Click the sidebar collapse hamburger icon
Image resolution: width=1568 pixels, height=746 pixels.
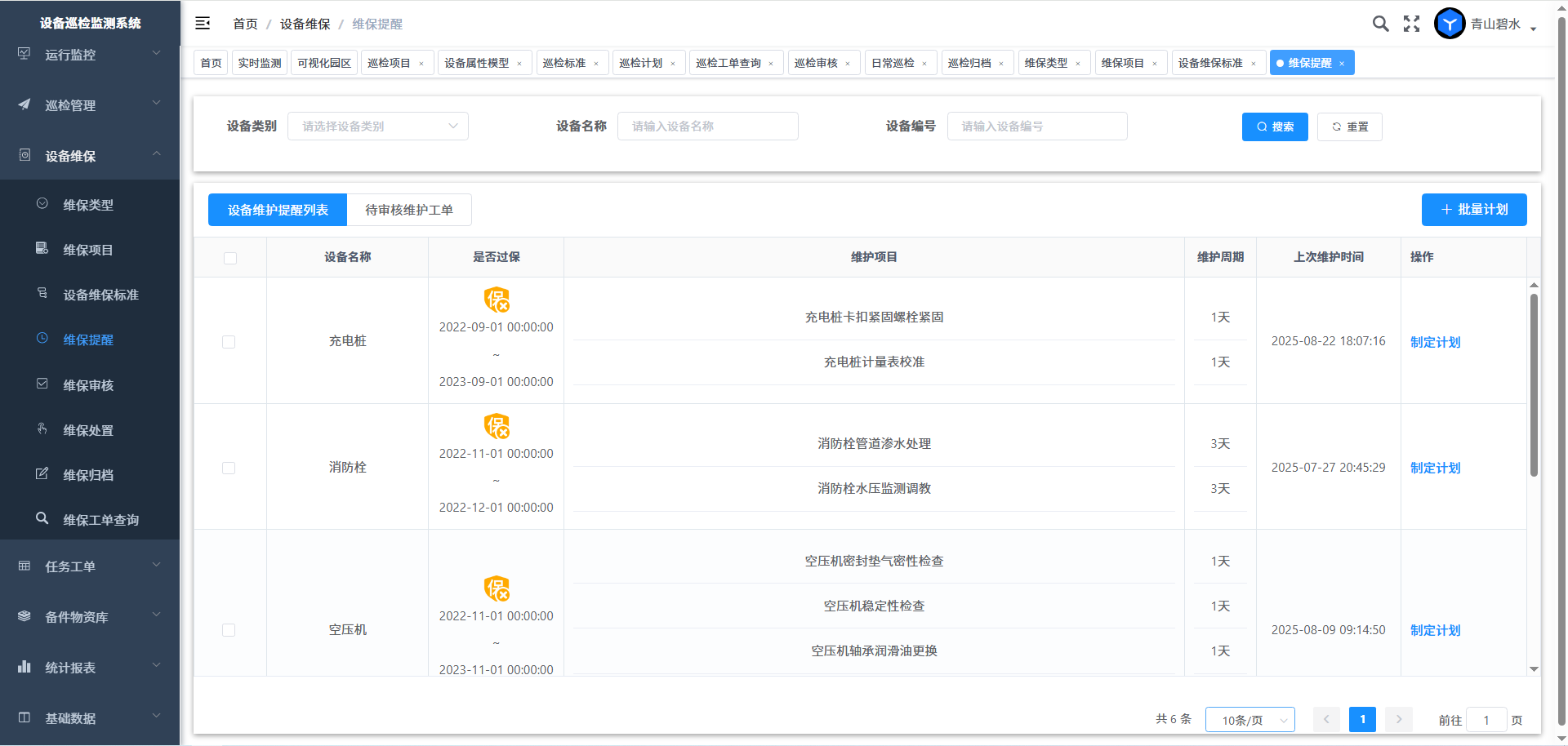tap(203, 24)
